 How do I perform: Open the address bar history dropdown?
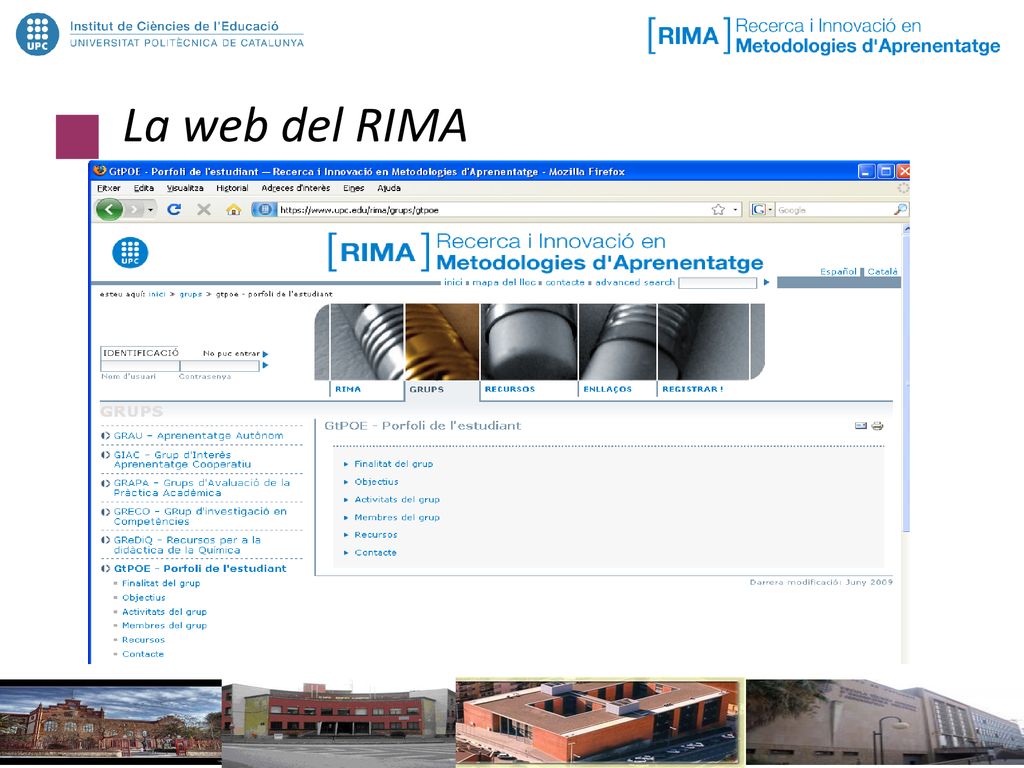[735, 210]
